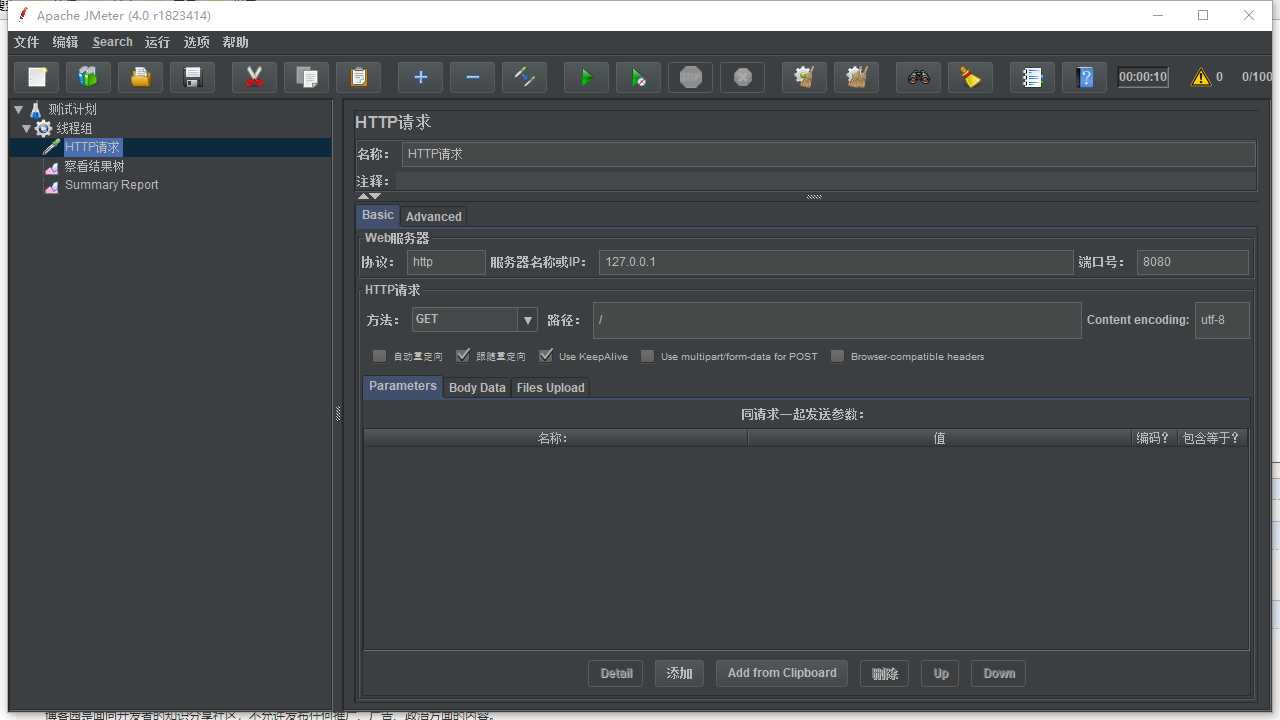Click the Up button
This screenshot has width=1280, height=720.
[941, 673]
